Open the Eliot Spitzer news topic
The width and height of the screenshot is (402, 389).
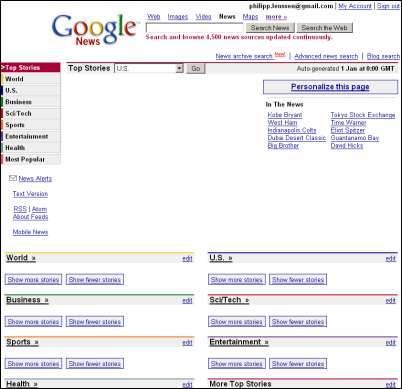(x=347, y=130)
